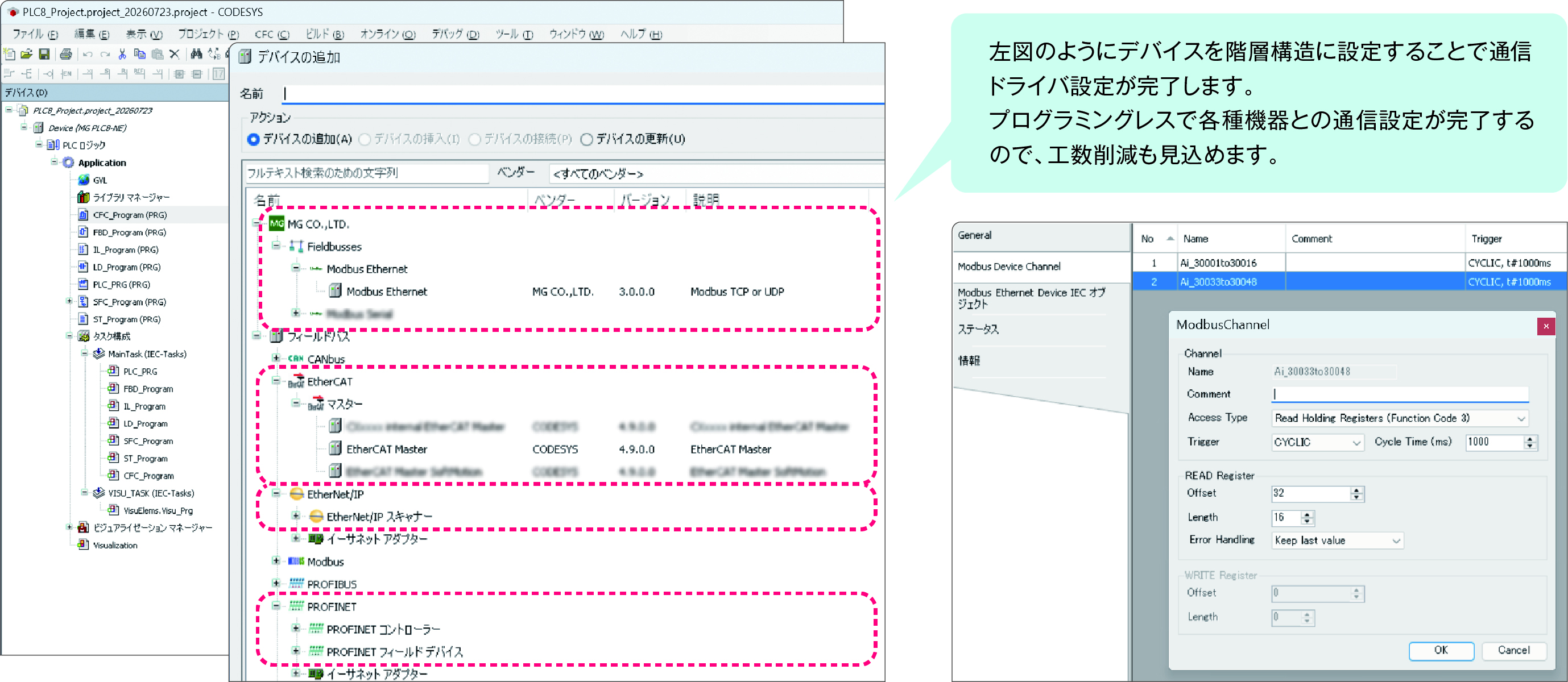Select CFC_Program (PRG) in the device tree
This screenshot has height=682, width=1568.
129,215
